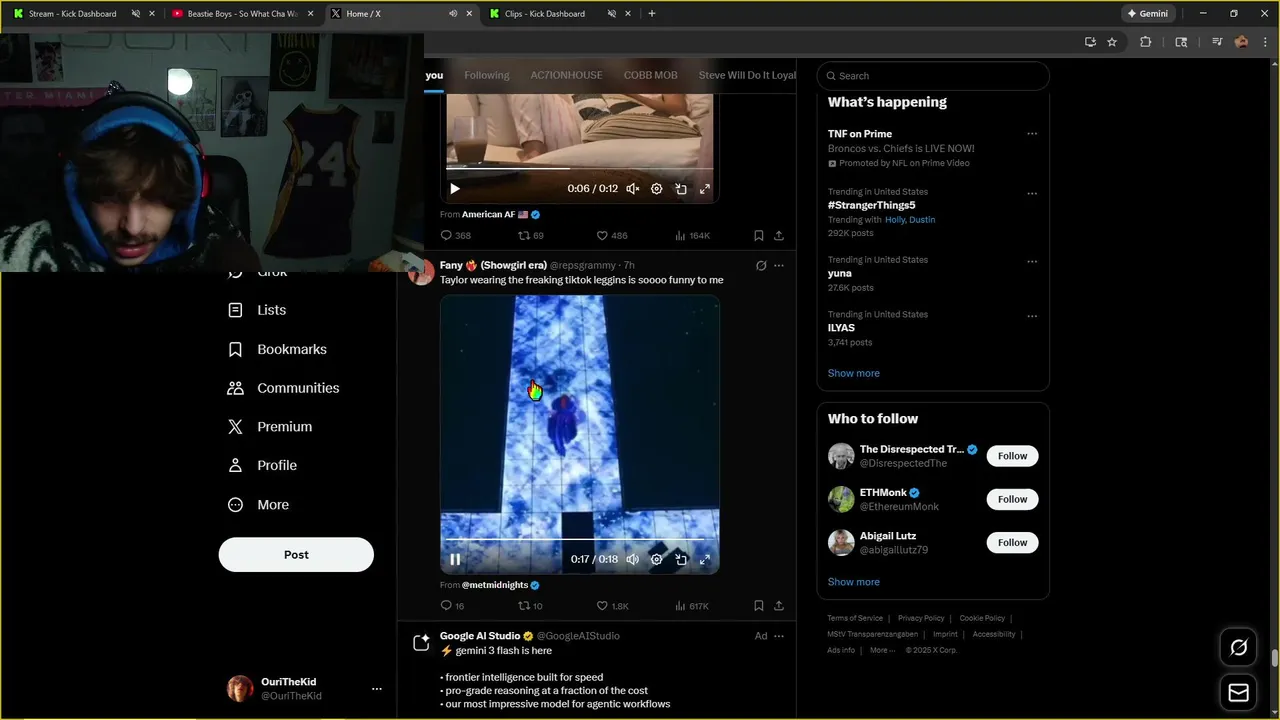This screenshot has width=1280, height=720.
Task: Open Messages floating envelope button
Action: 1238,693
